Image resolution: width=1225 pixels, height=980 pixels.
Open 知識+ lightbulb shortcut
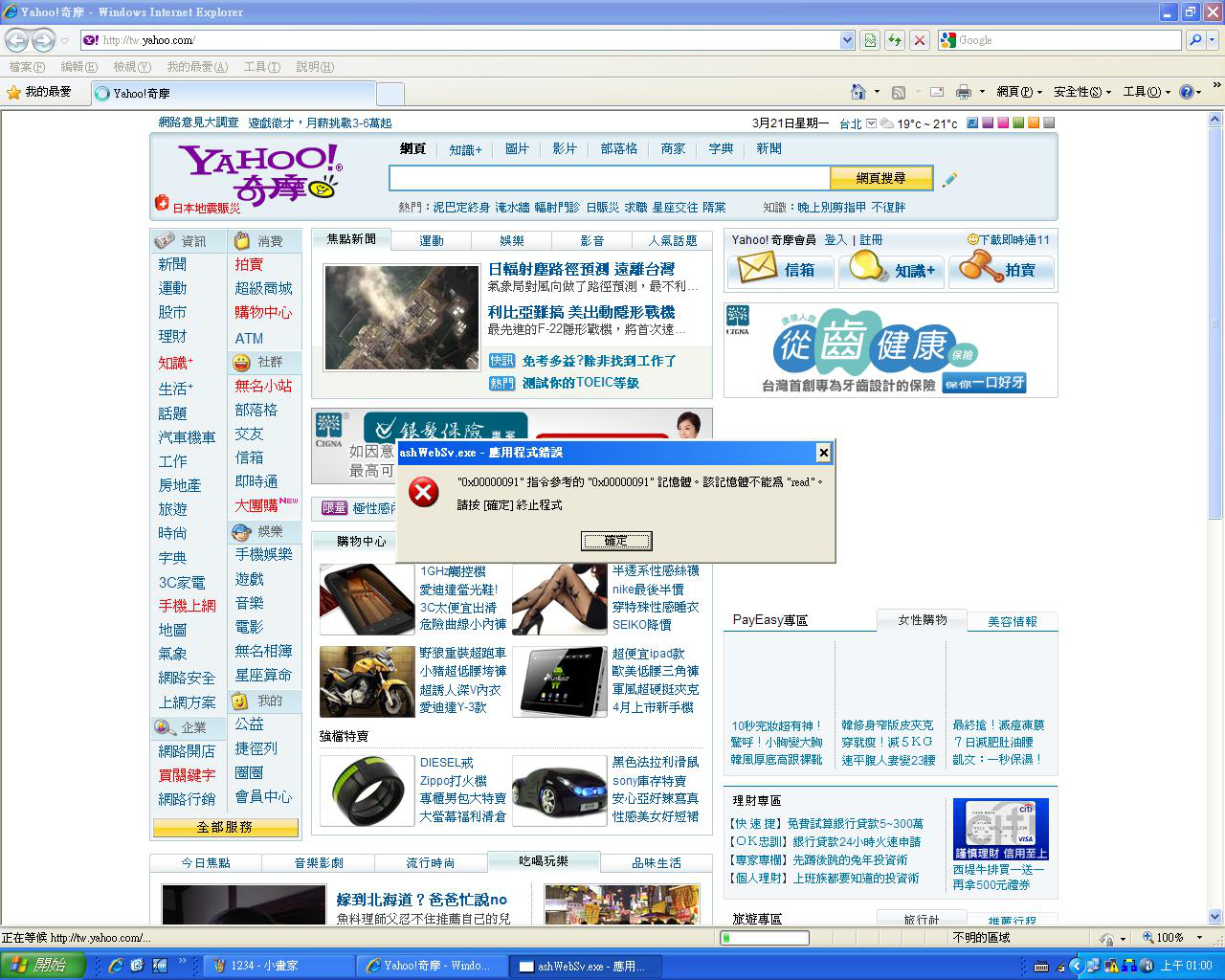click(891, 270)
